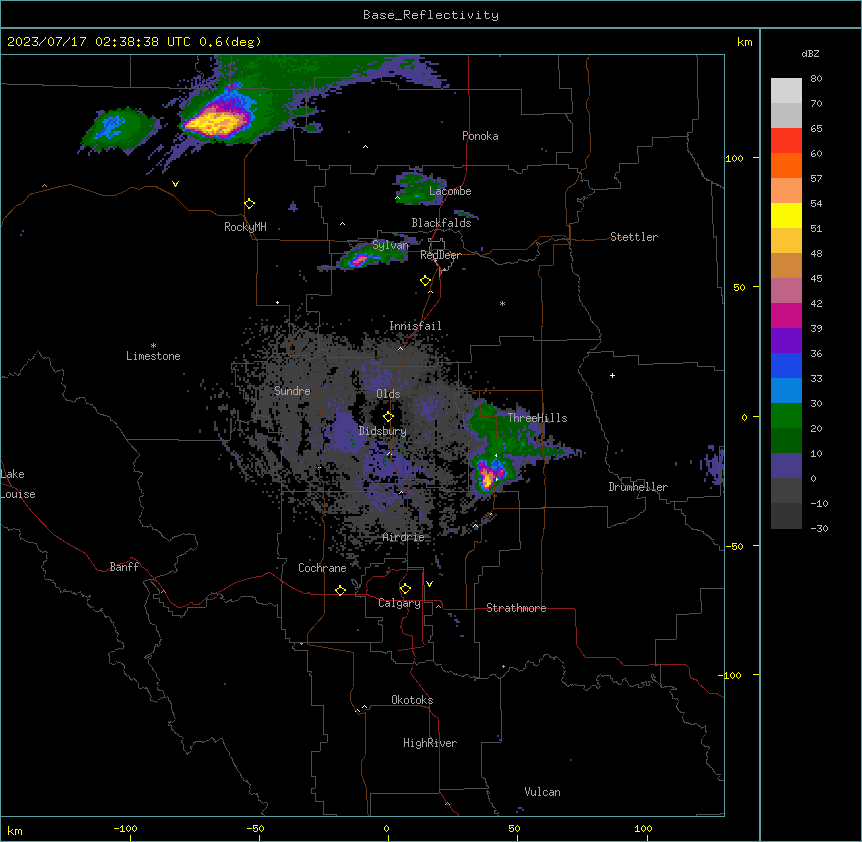Click the Innisfail city label
This screenshot has height=842, width=862.
415,326
